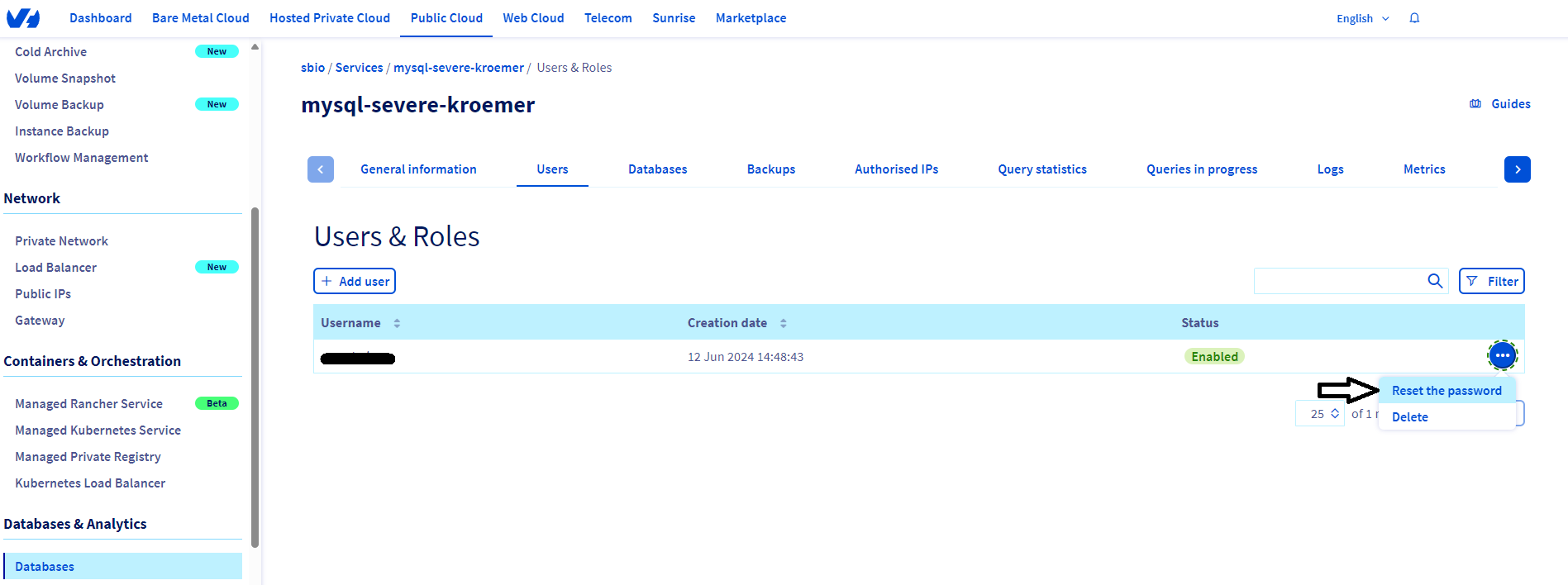The image size is (1568, 585).
Task: Open the Metrics tab
Action: click(x=1424, y=169)
